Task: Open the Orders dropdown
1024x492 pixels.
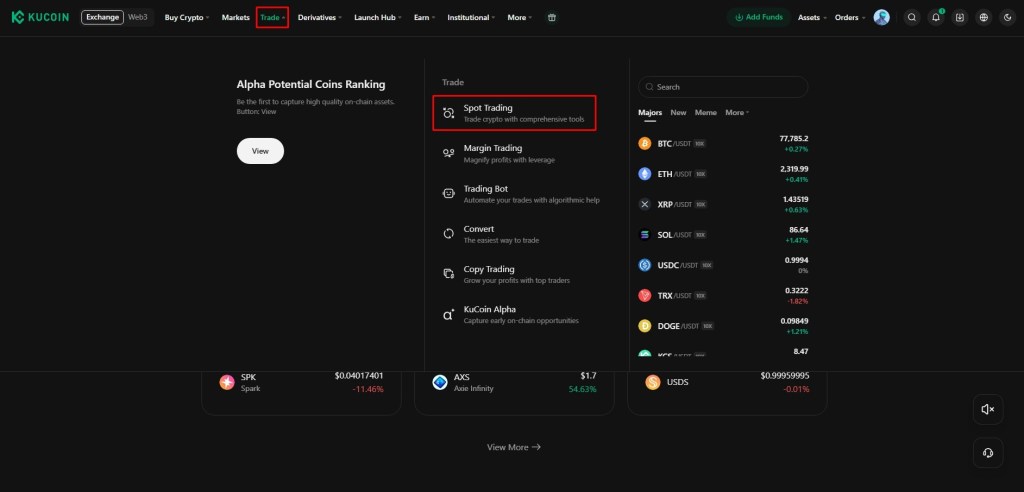Action: [x=850, y=18]
